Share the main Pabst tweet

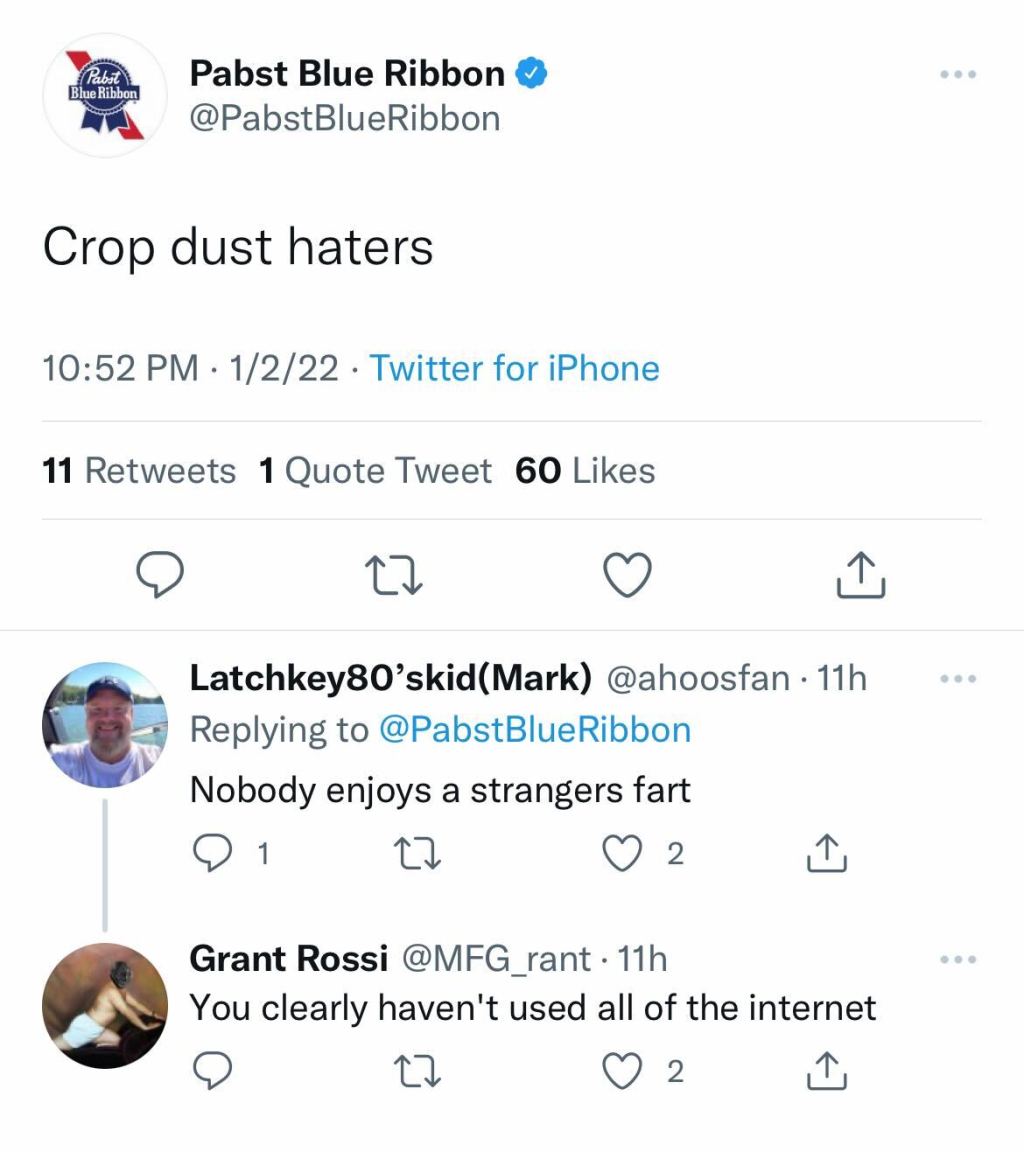[861, 576]
